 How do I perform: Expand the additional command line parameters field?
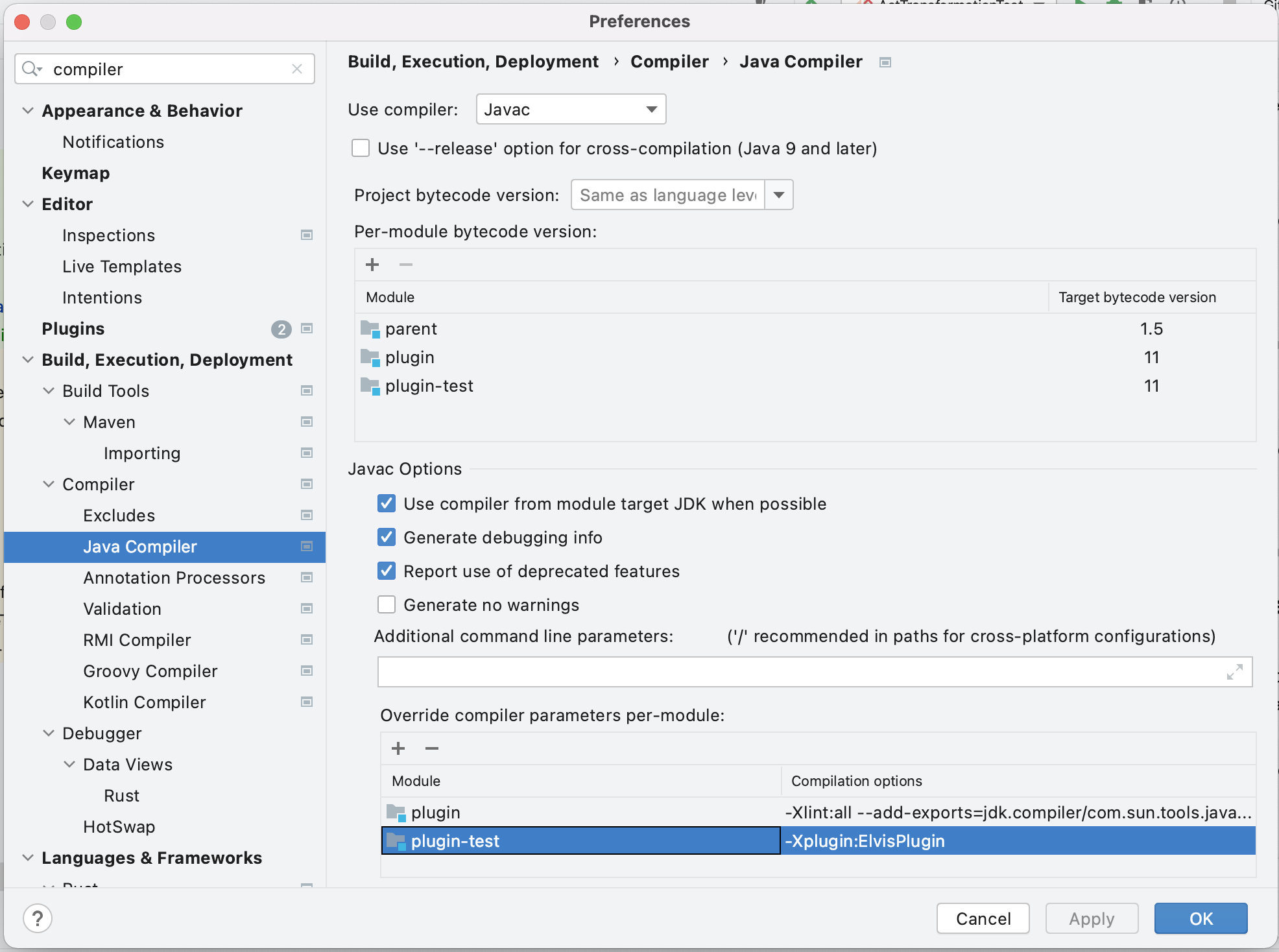[1234, 672]
